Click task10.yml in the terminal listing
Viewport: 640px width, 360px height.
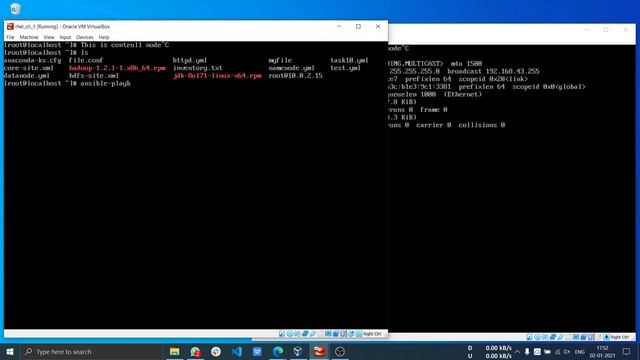coord(349,60)
